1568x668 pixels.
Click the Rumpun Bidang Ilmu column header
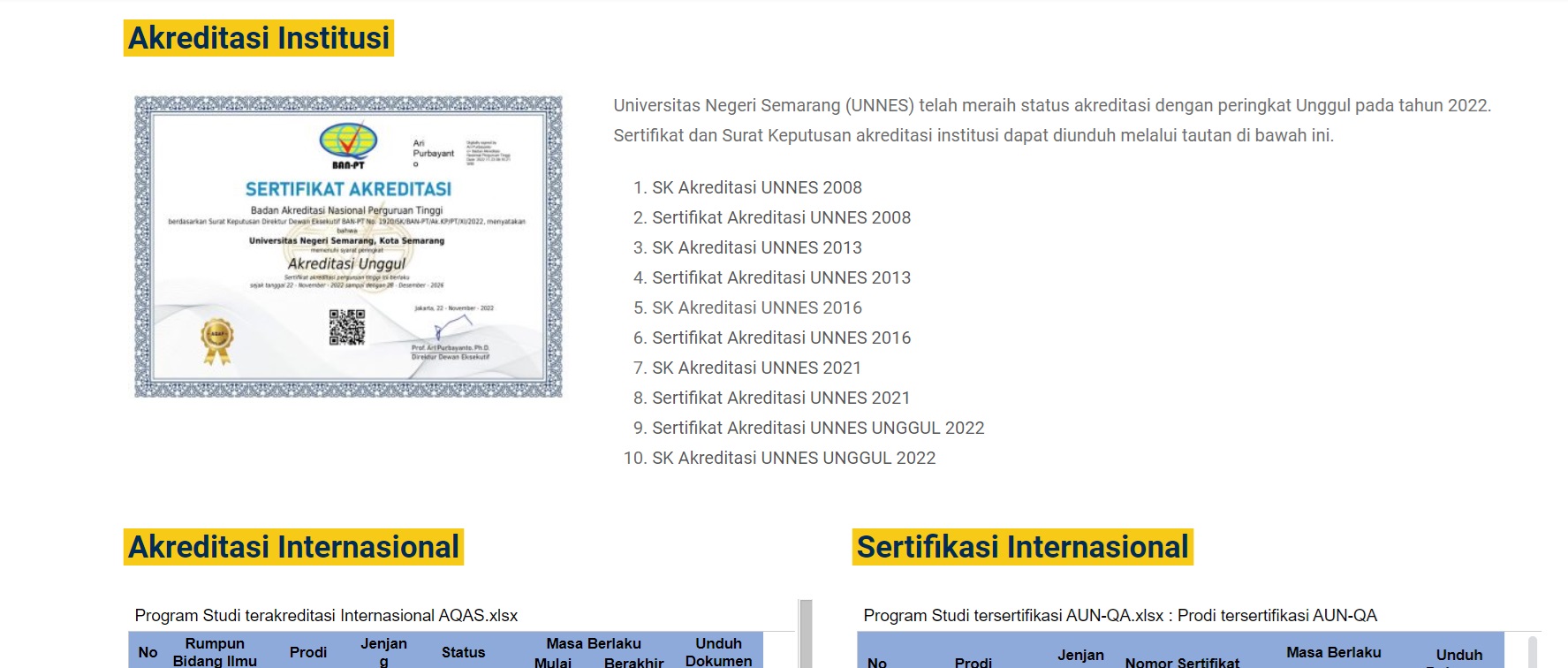215,651
